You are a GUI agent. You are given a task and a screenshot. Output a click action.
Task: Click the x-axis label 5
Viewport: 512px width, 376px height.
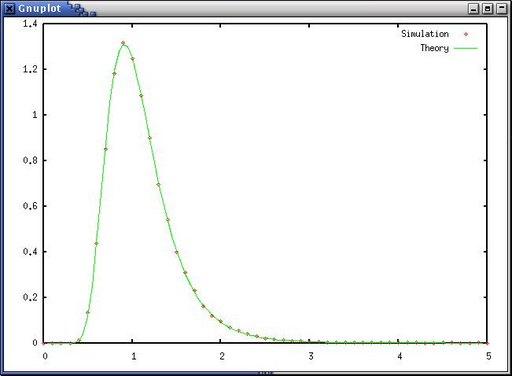[488, 356]
